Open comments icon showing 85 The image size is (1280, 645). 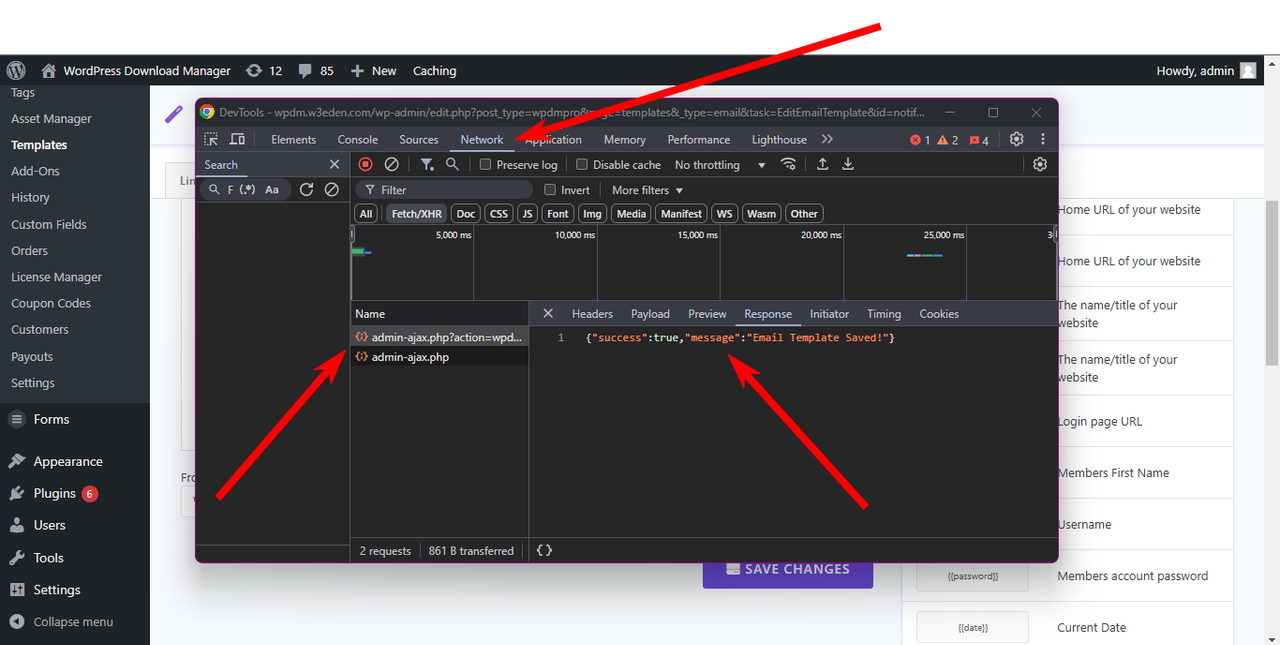(316, 71)
